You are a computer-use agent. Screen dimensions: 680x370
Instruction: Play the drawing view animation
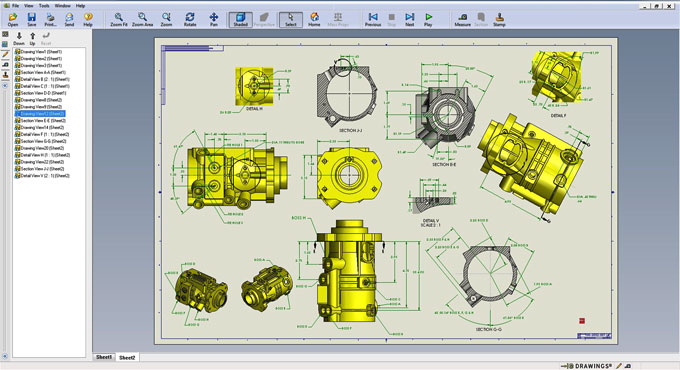coord(428,20)
